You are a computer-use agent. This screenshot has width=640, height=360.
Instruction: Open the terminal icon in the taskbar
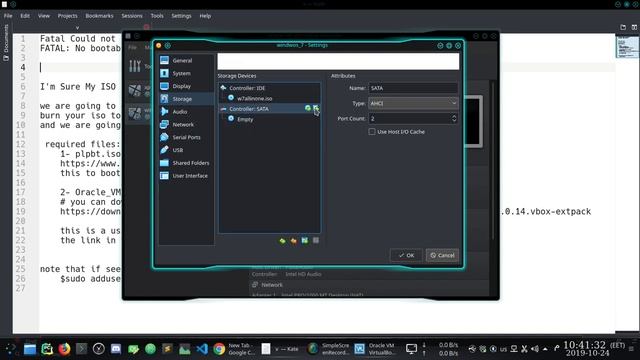81,349
